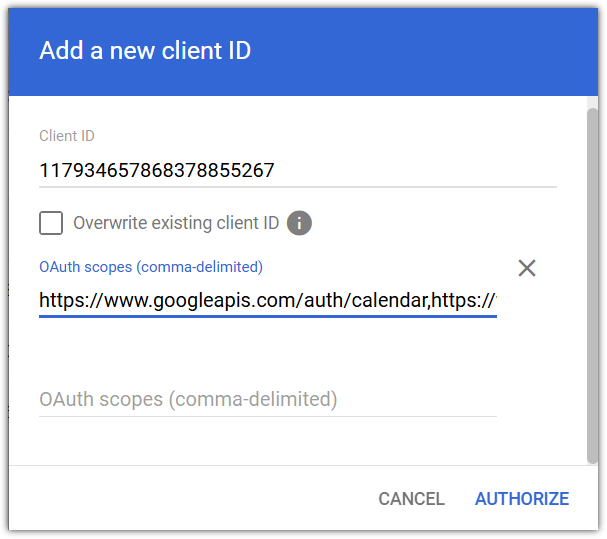
Task: Click blank space left of CANCEL button
Action: pyautogui.click(x=200, y=499)
